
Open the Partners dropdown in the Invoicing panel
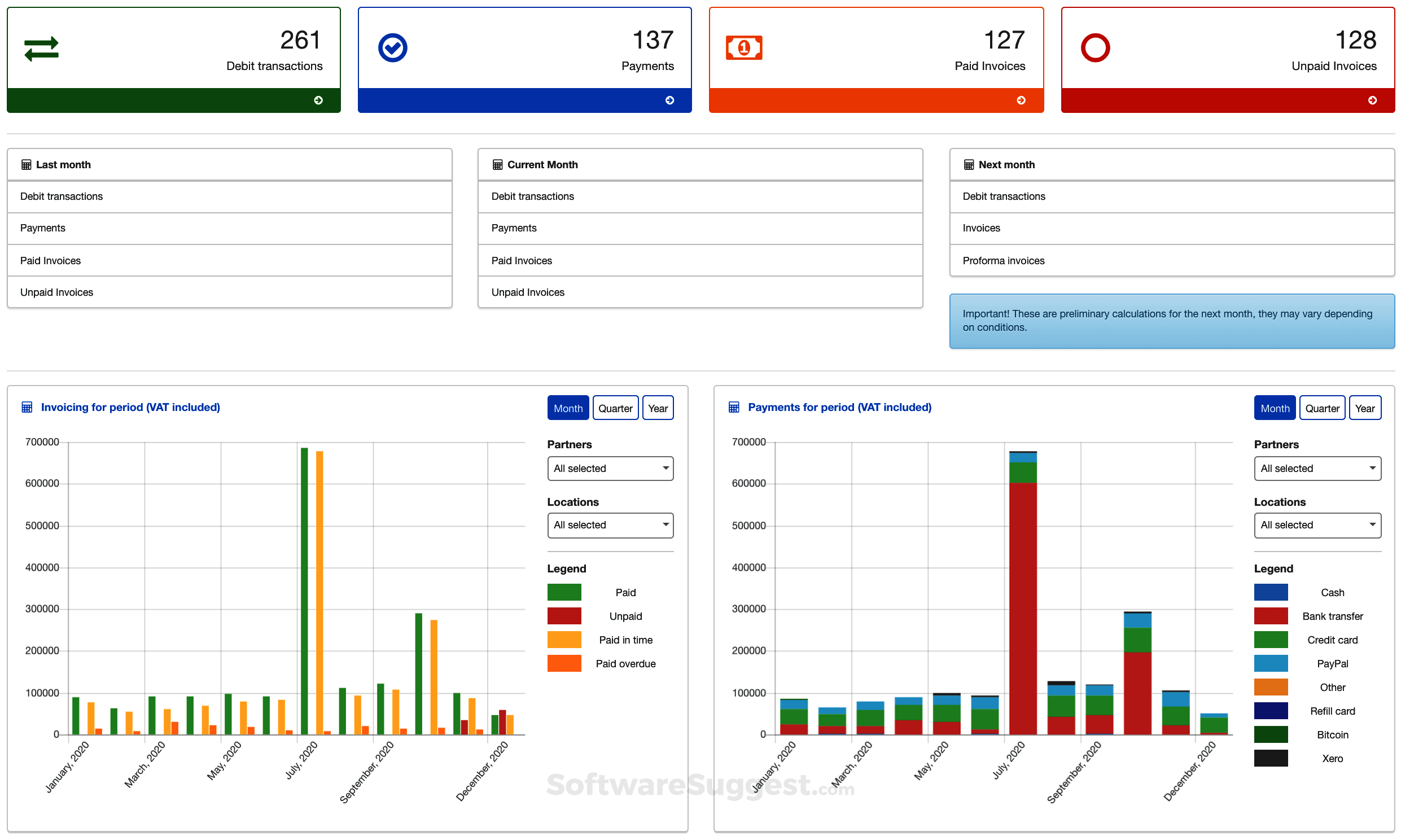610,468
